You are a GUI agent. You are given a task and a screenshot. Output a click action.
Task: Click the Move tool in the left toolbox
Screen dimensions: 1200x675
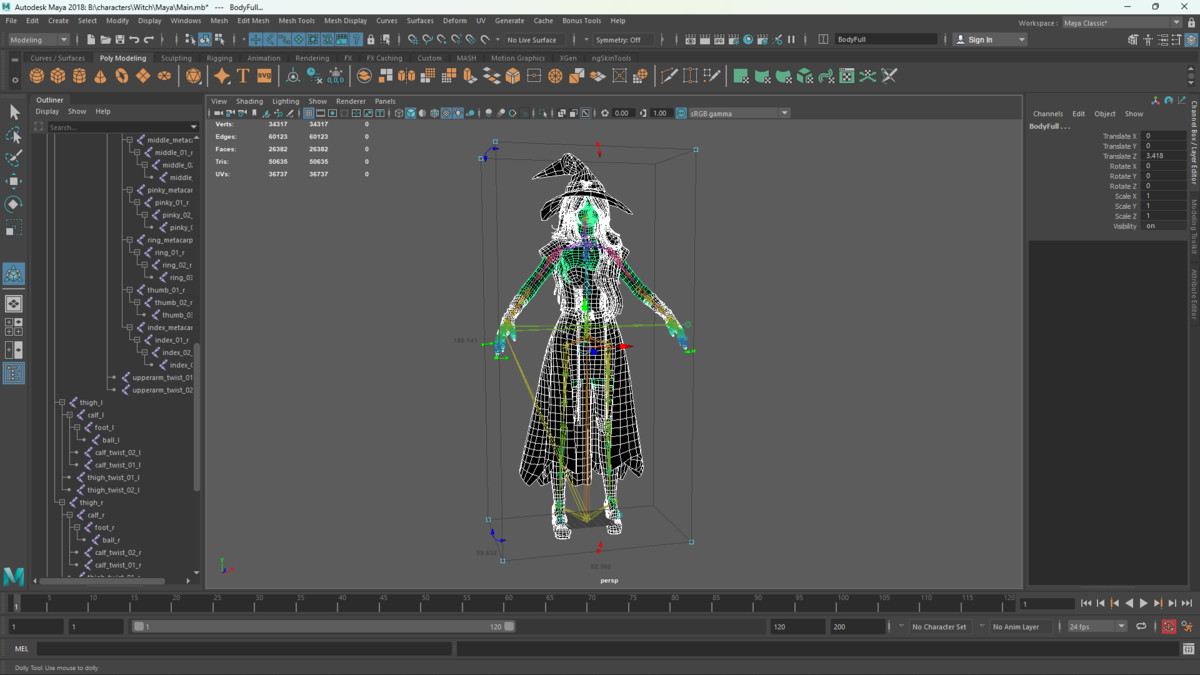coord(14,181)
